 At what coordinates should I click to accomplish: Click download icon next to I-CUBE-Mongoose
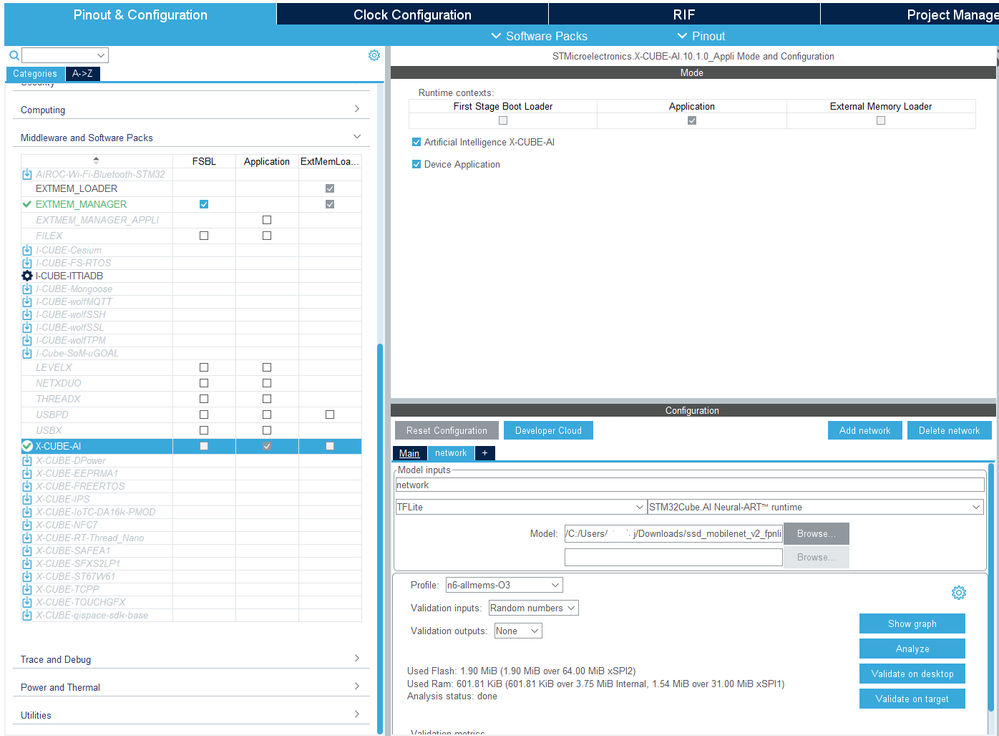(27, 289)
